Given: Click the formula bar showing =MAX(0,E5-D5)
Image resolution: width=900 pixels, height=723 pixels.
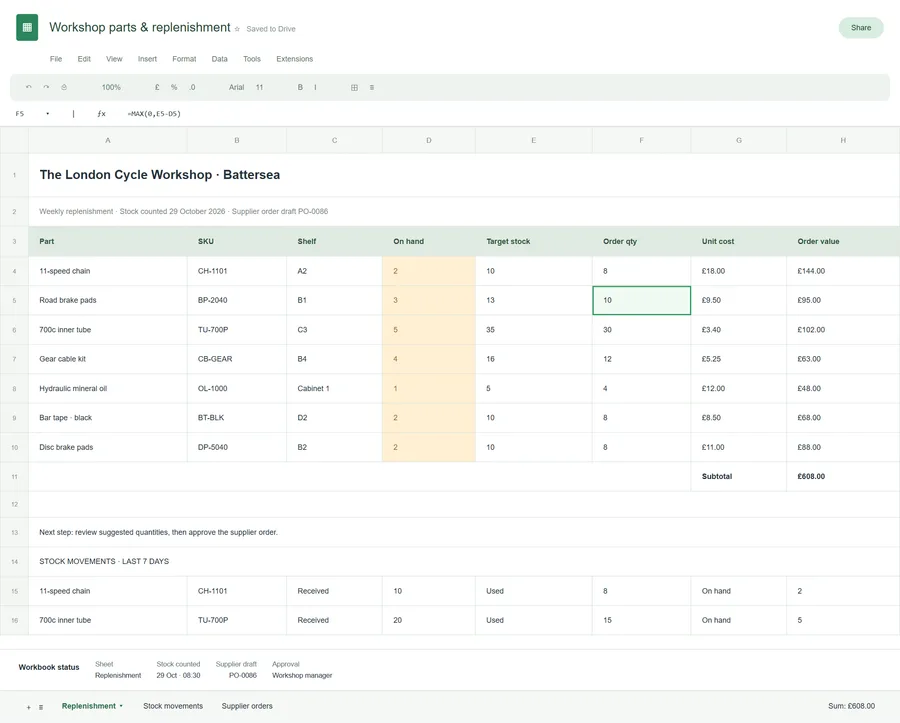Looking at the screenshot, I should (154, 114).
